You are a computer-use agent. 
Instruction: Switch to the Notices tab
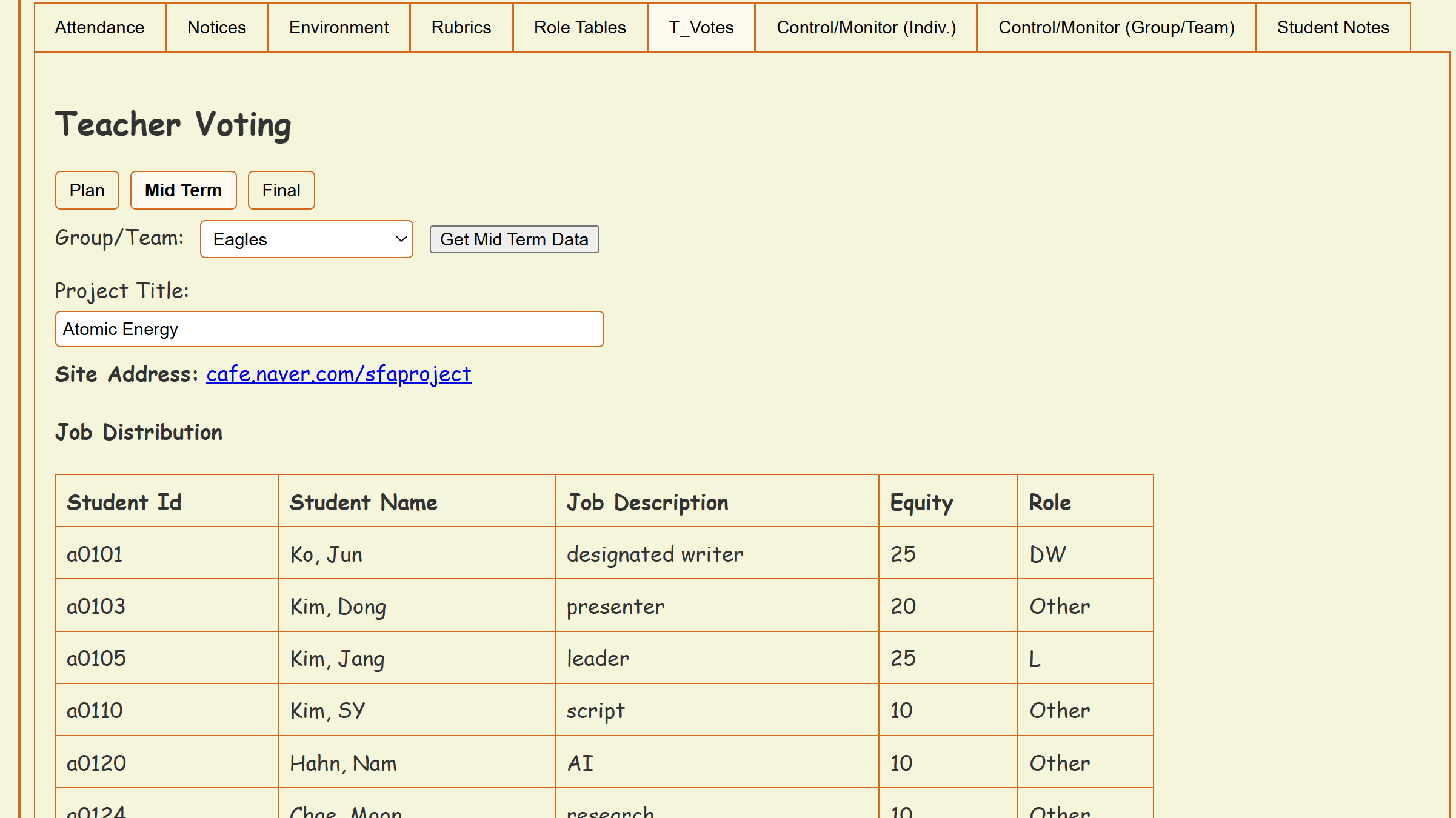[216, 28]
